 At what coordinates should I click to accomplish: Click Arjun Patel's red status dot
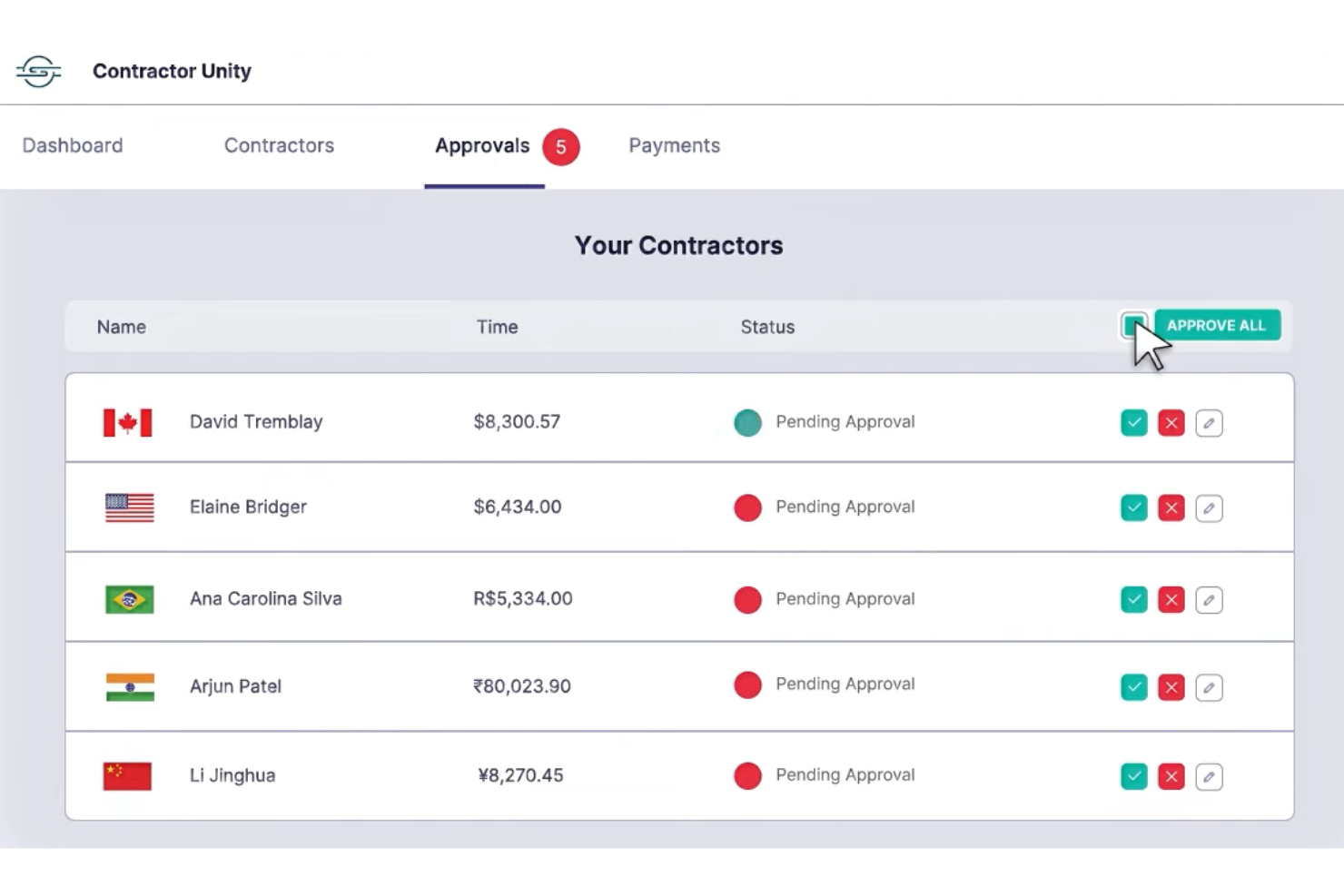747,684
